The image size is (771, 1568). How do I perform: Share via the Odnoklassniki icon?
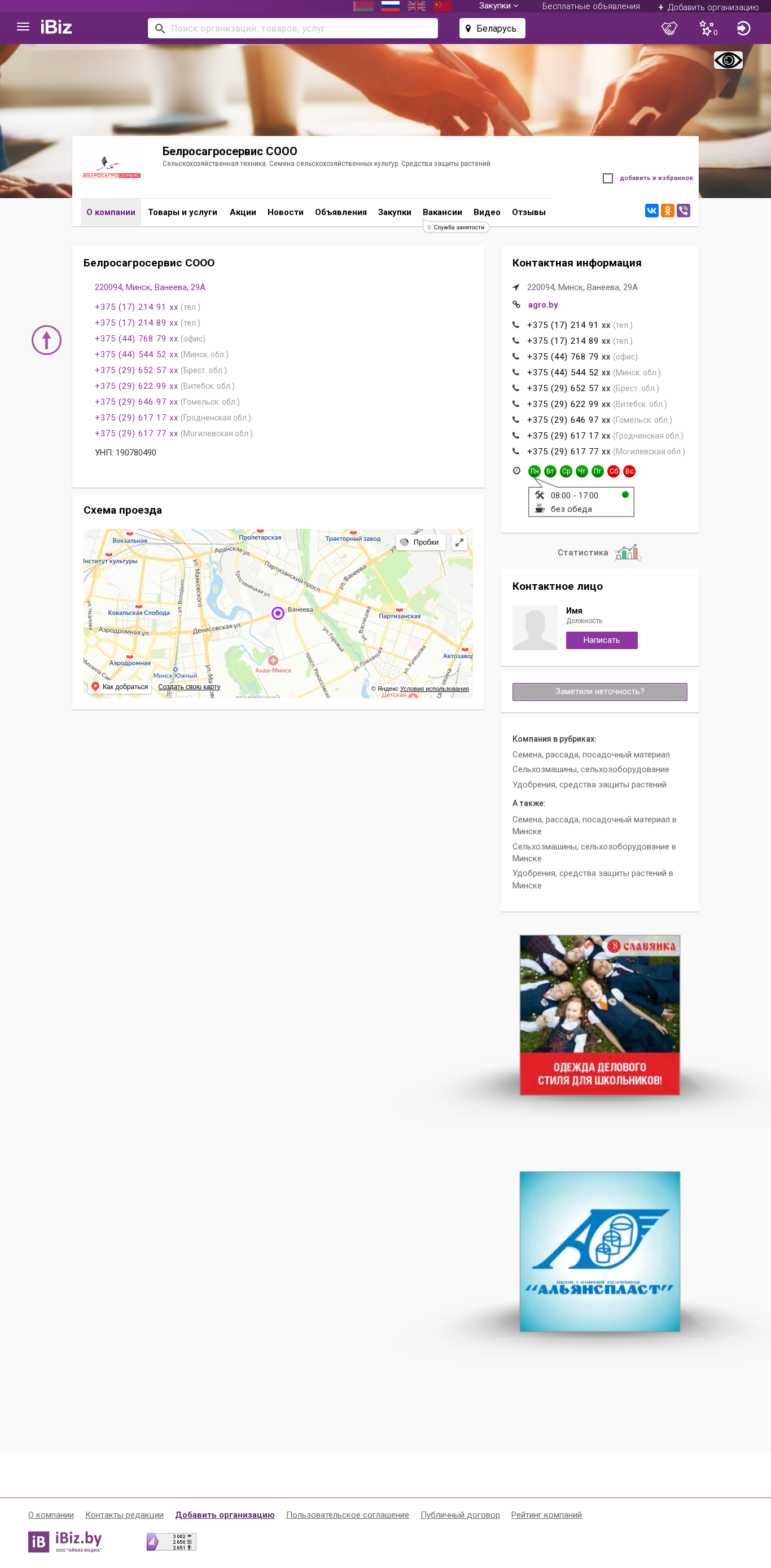668,211
